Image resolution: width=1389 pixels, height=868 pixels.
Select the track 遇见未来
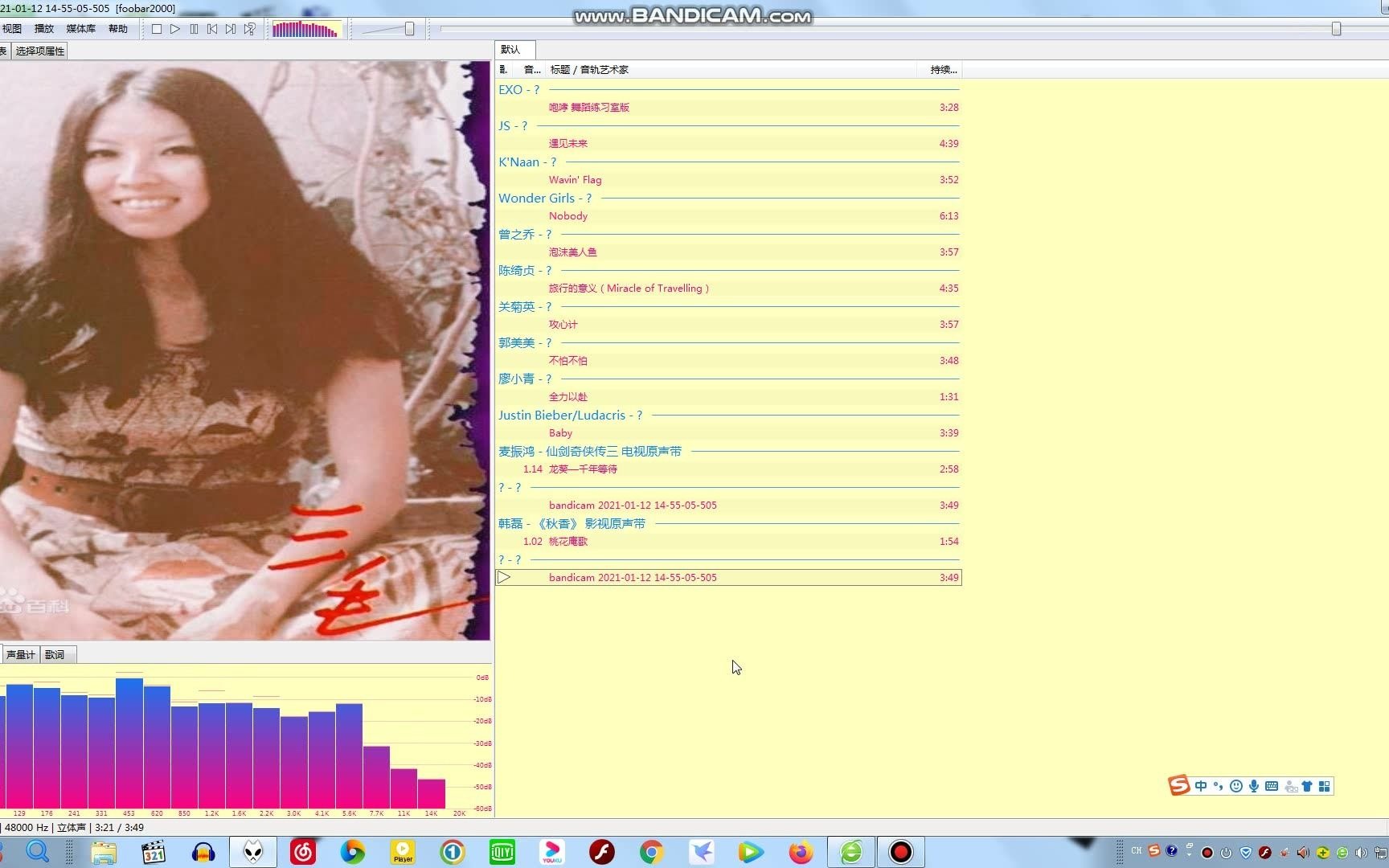728,144
